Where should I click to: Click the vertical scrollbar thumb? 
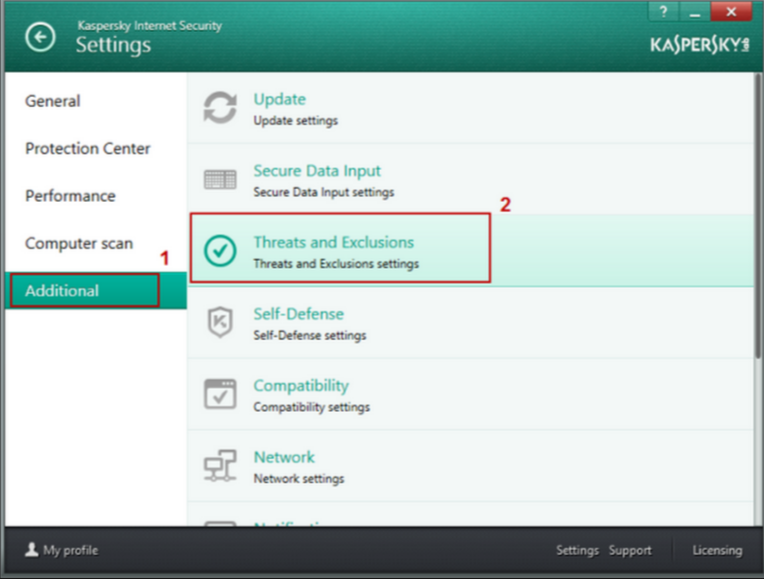pos(758,217)
